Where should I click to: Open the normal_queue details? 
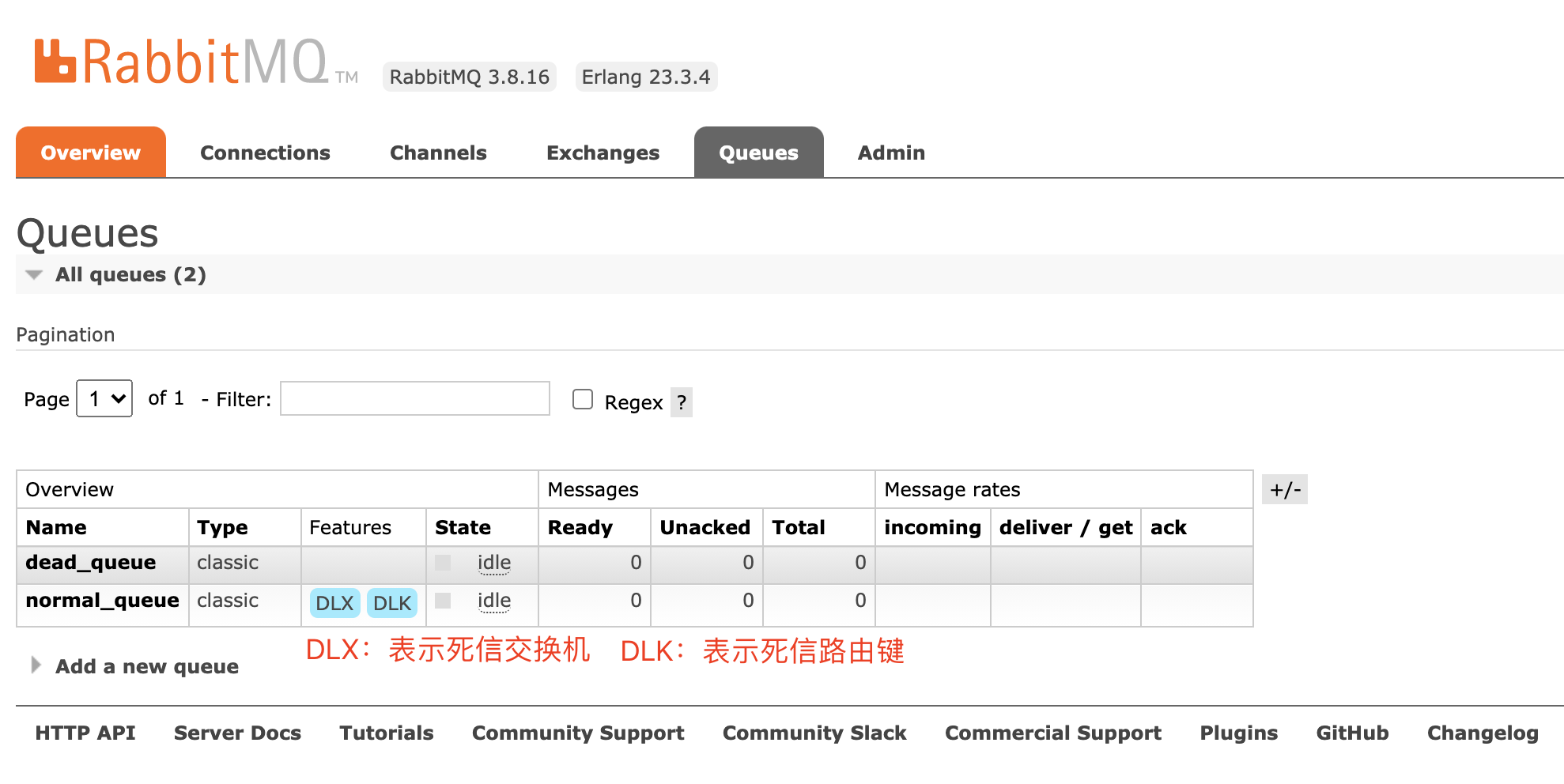pyautogui.click(x=102, y=600)
